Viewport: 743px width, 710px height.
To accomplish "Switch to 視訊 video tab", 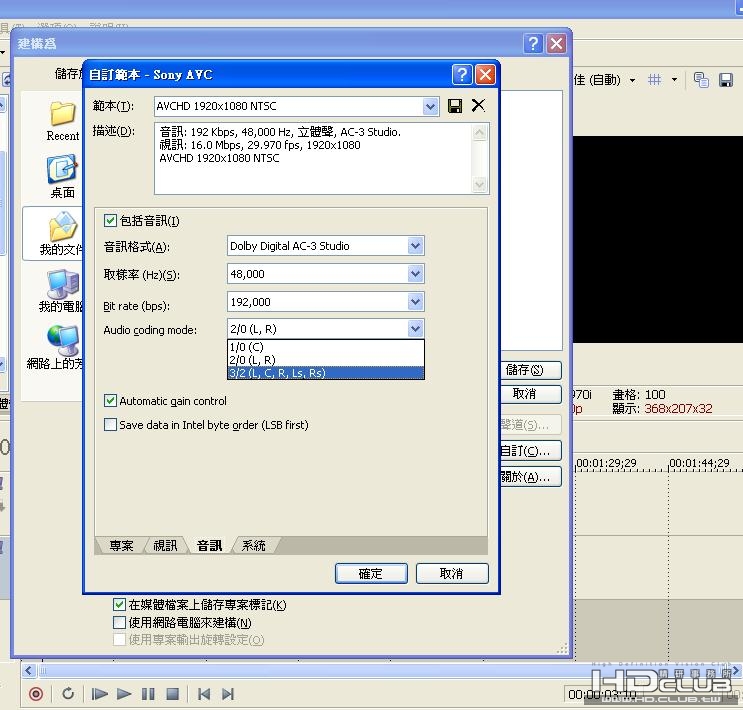I will point(165,546).
